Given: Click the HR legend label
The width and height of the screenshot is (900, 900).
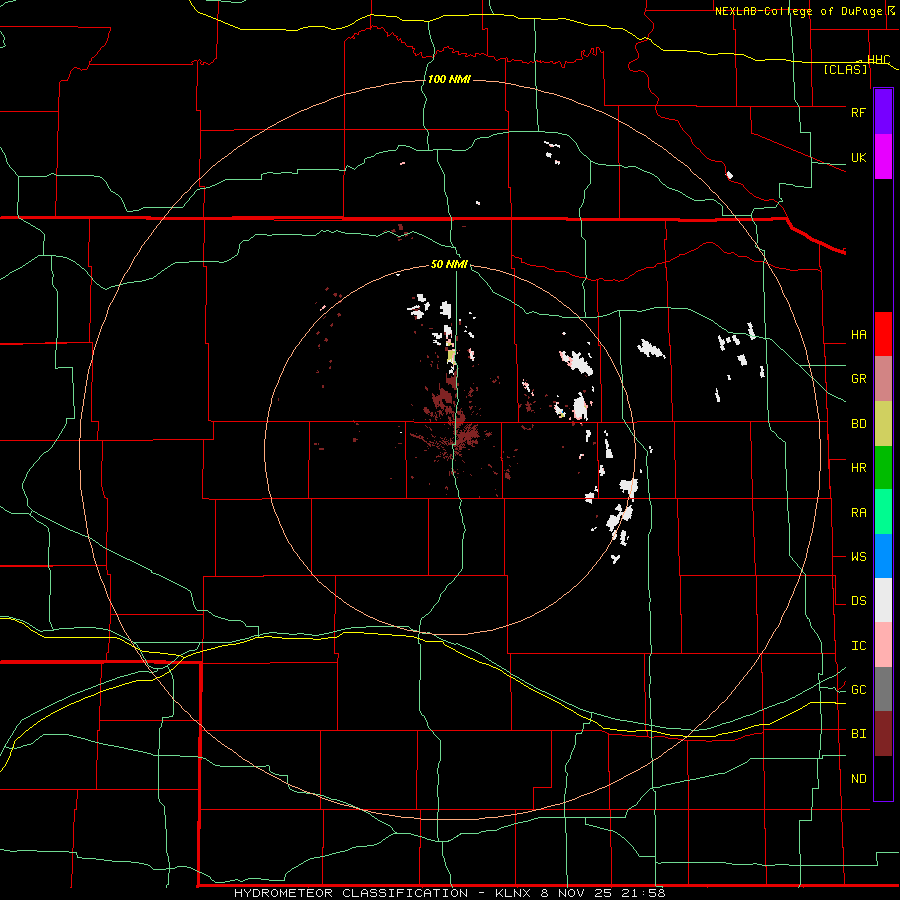Looking at the screenshot, I should coord(858,468).
